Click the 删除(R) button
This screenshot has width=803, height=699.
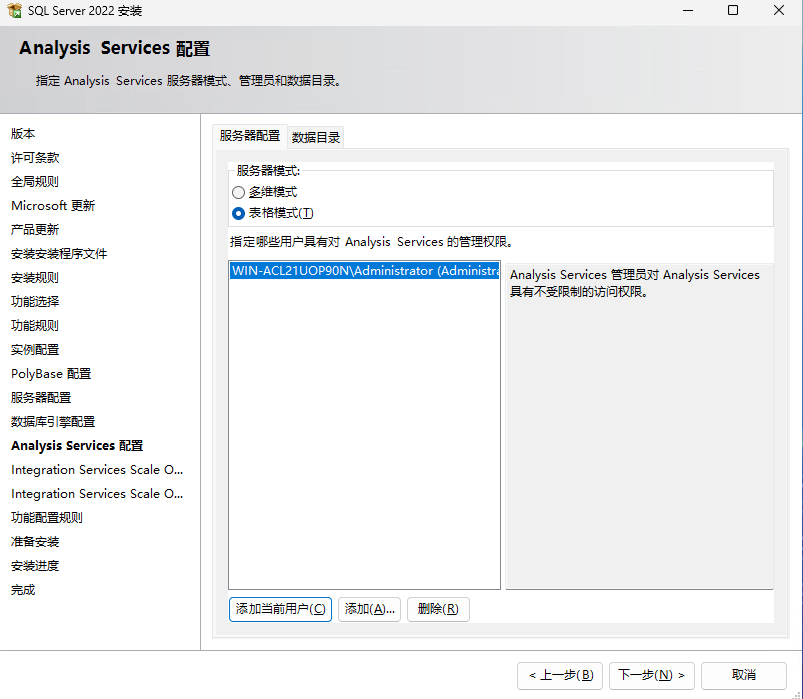pyautogui.click(x=438, y=609)
